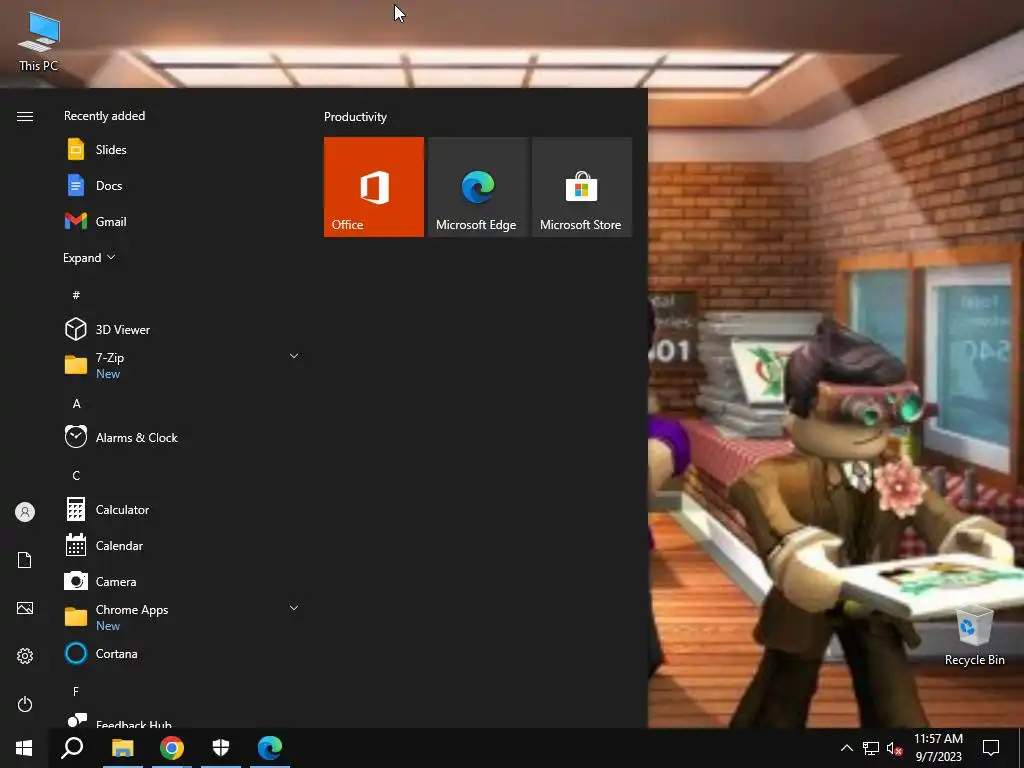Open the Calendar app

[183, 545]
